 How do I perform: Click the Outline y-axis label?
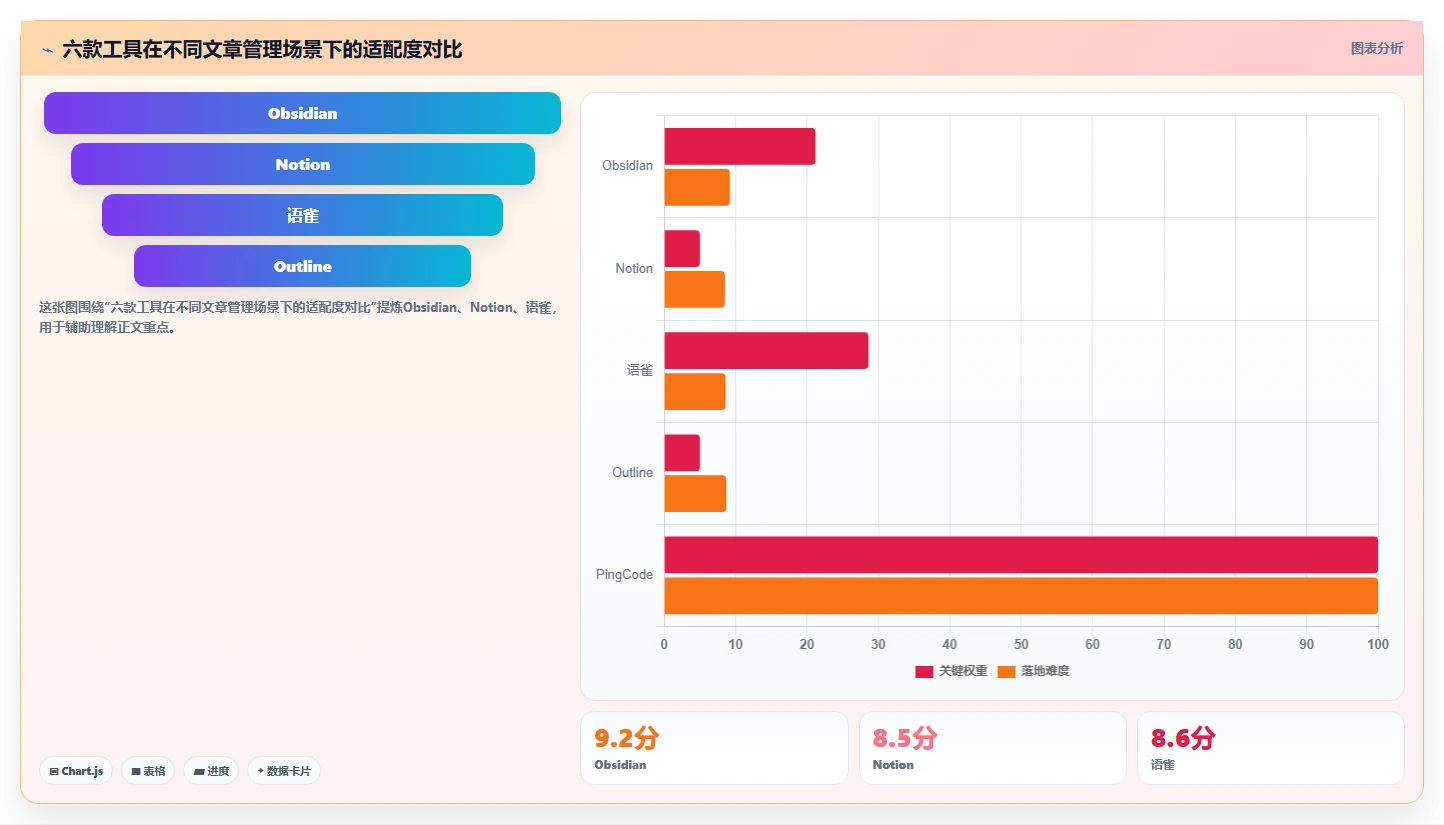tap(632, 472)
